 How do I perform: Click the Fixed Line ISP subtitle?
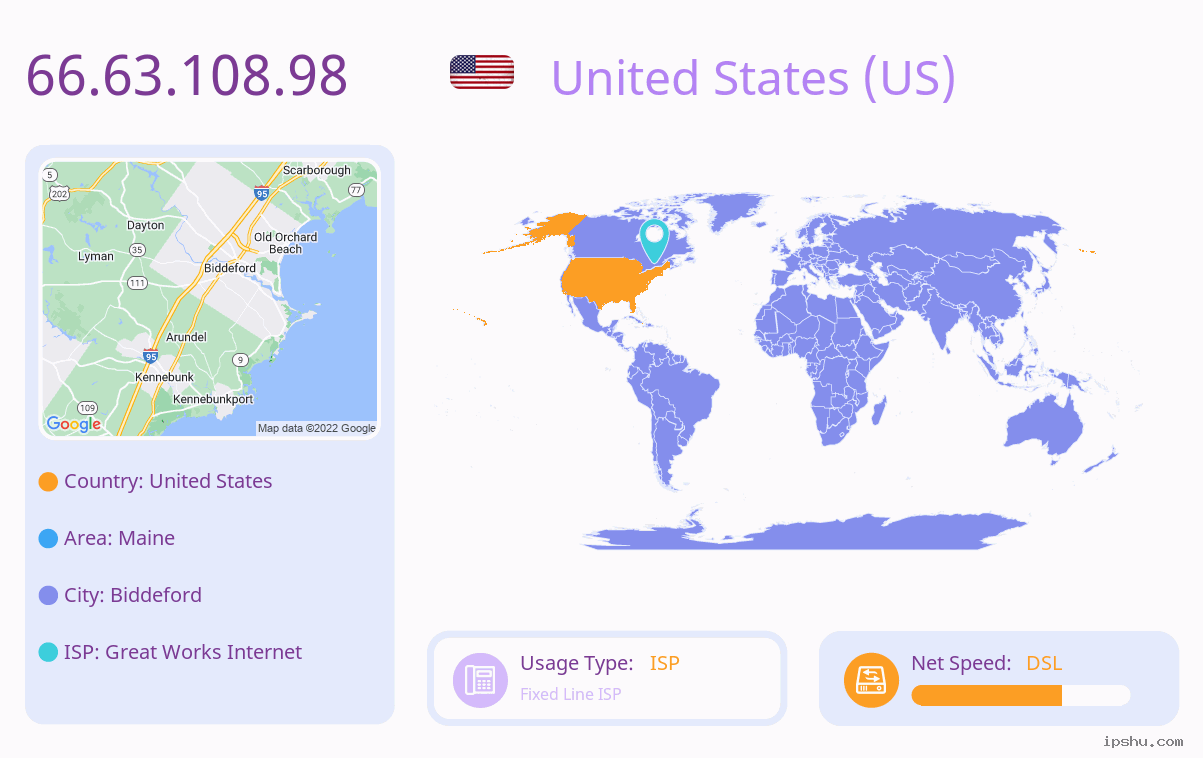(571, 694)
